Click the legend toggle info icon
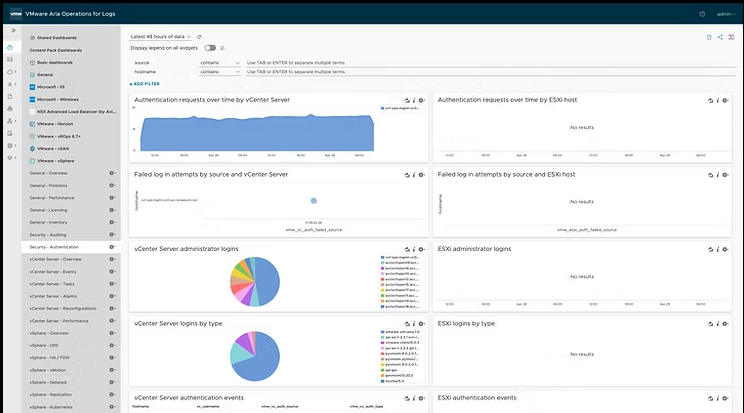The width and height of the screenshot is (744, 413). 222,48
